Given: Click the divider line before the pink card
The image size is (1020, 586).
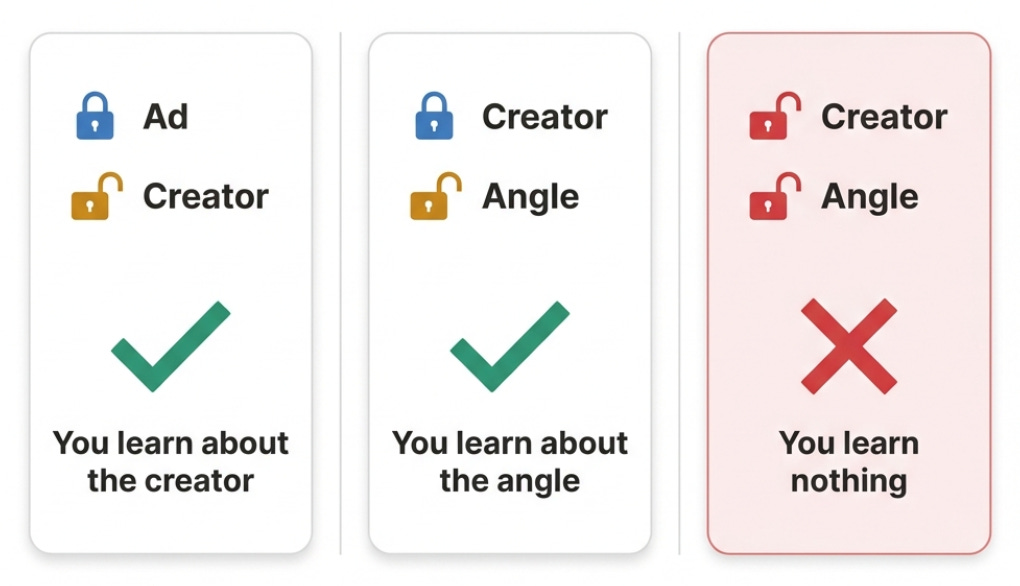Looking at the screenshot, I should 679,293.
